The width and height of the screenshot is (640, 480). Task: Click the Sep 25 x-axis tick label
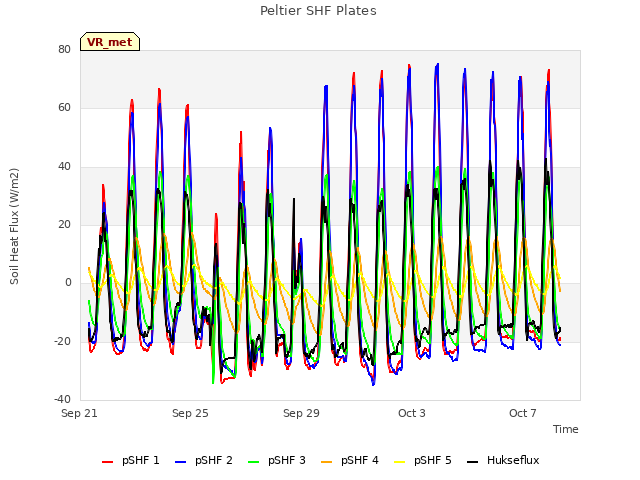190,413
